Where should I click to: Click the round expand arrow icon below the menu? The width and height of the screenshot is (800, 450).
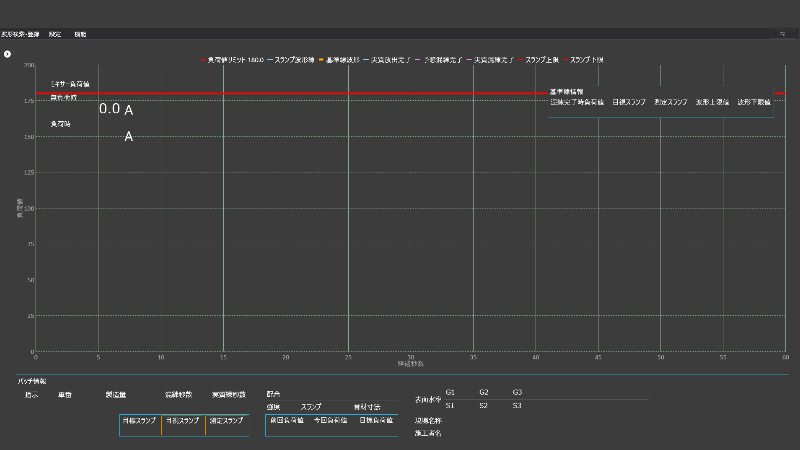pos(7,53)
